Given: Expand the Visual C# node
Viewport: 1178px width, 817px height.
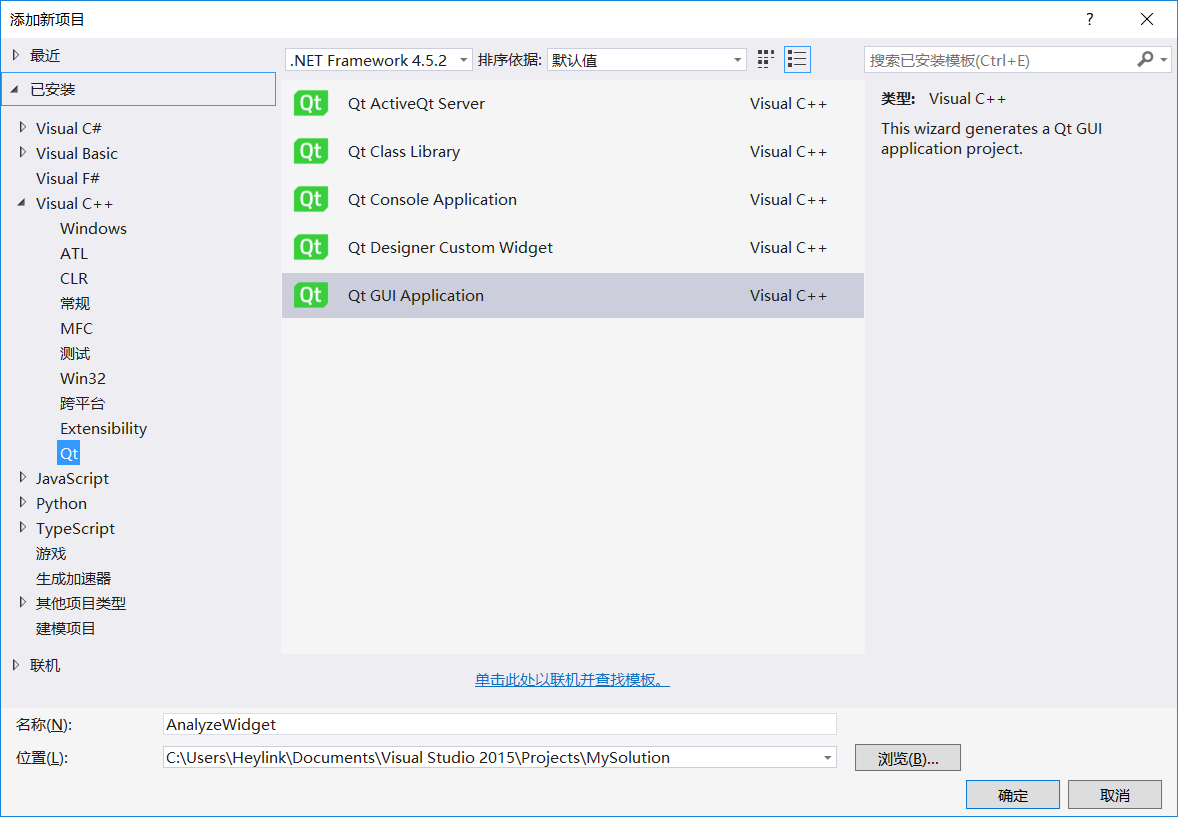Looking at the screenshot, I should [x=23, y=128].
